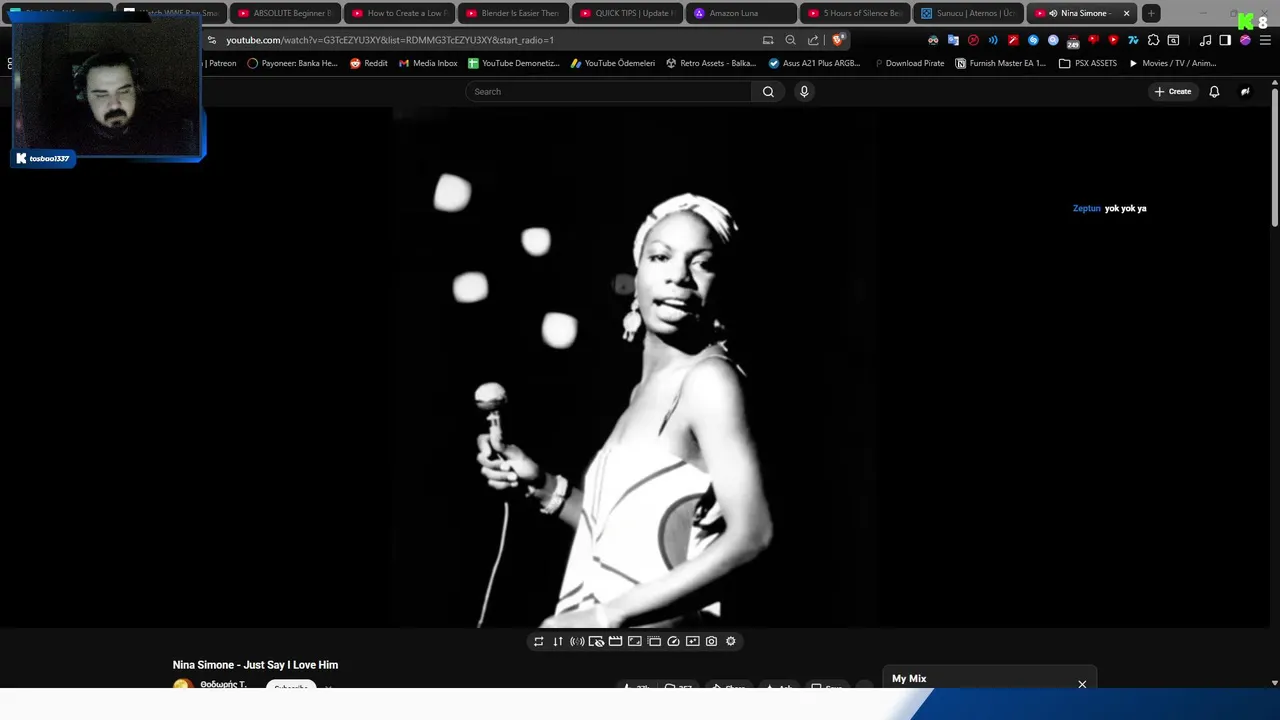
Task: Click the music note icon in toolbar
Action: tap(1205, 40)
